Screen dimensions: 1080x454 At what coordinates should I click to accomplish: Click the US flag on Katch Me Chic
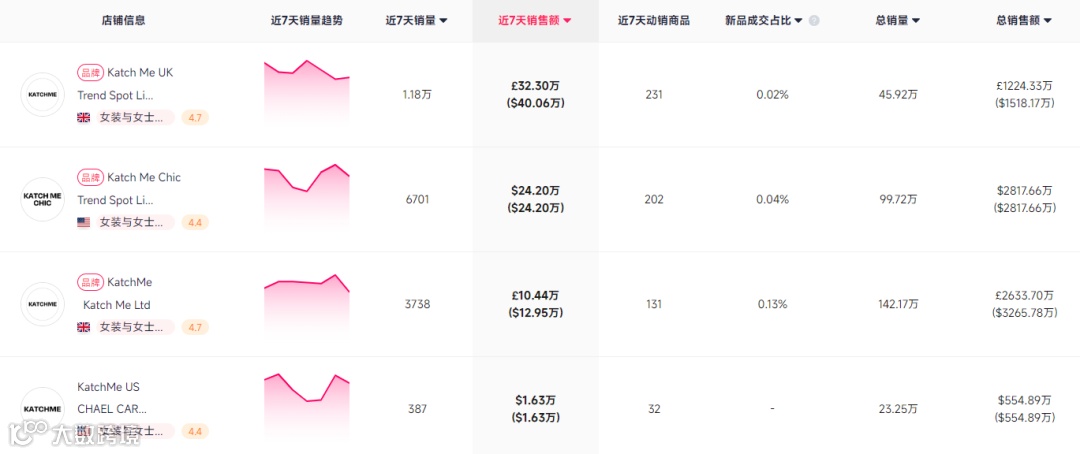84,222
